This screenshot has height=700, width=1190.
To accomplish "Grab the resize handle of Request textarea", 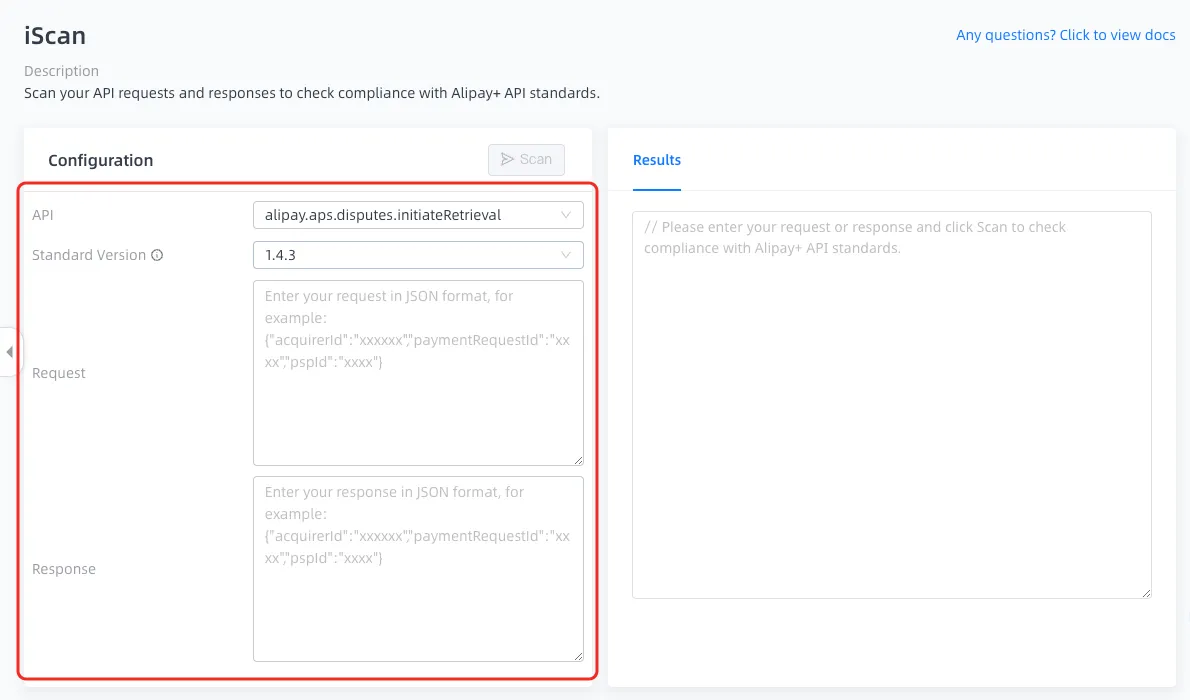I will 577,459.
